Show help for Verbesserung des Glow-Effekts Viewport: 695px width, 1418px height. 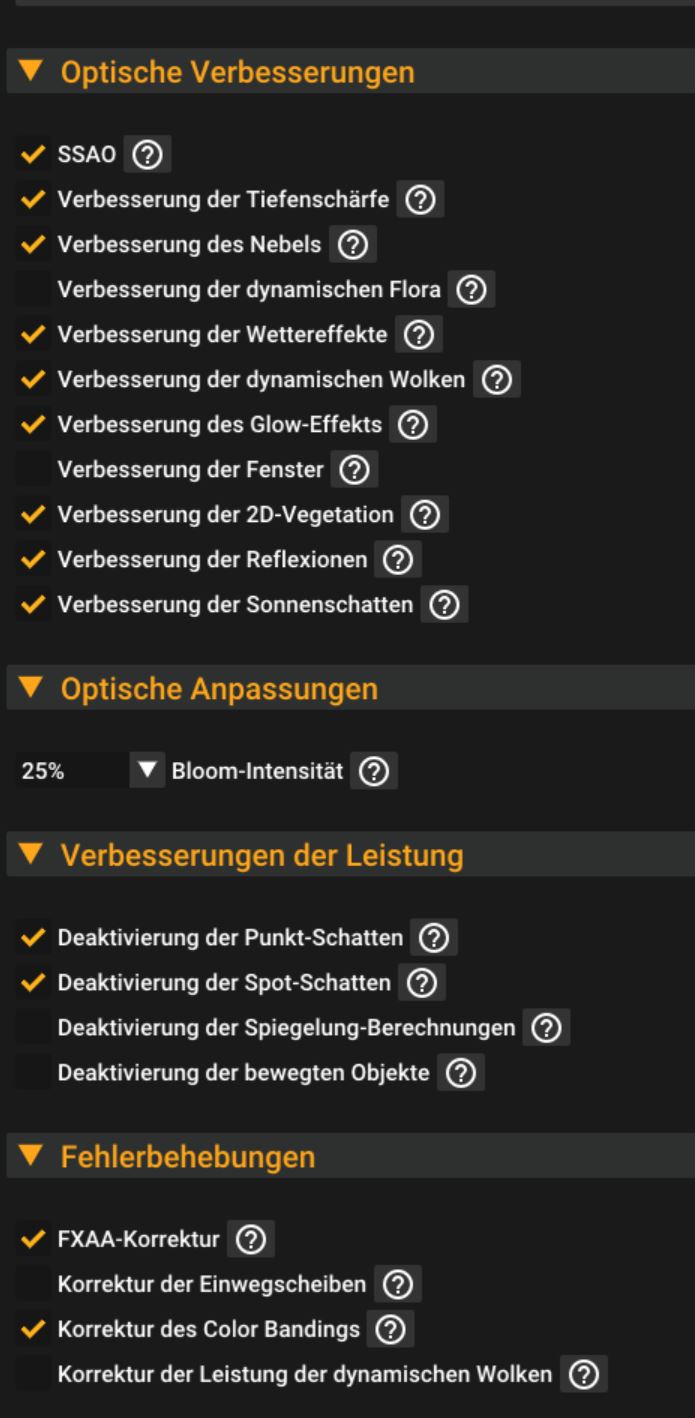pyautogui.click(x=413, y=425)
